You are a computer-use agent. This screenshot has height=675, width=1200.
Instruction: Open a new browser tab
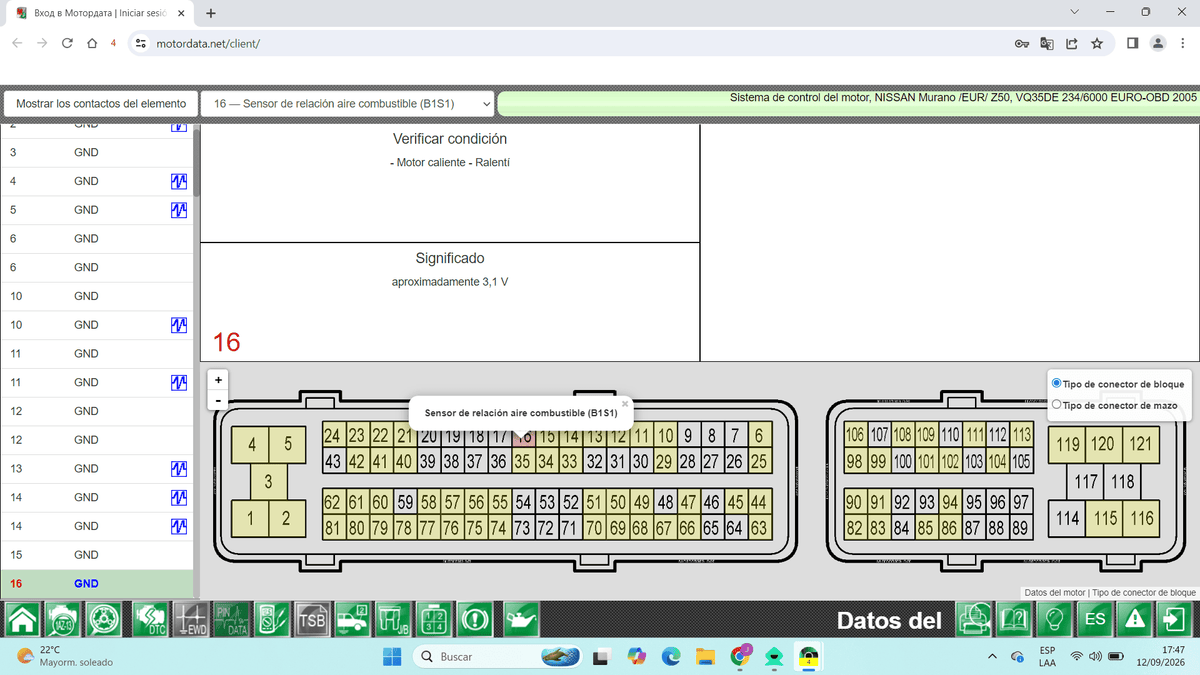pyautogui.click(x=210, y=14)
